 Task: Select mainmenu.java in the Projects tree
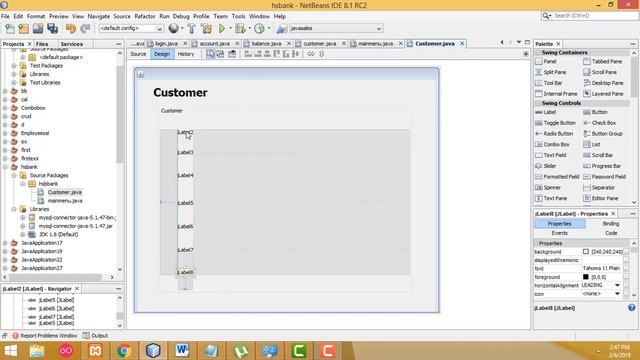tap(65, 201)
